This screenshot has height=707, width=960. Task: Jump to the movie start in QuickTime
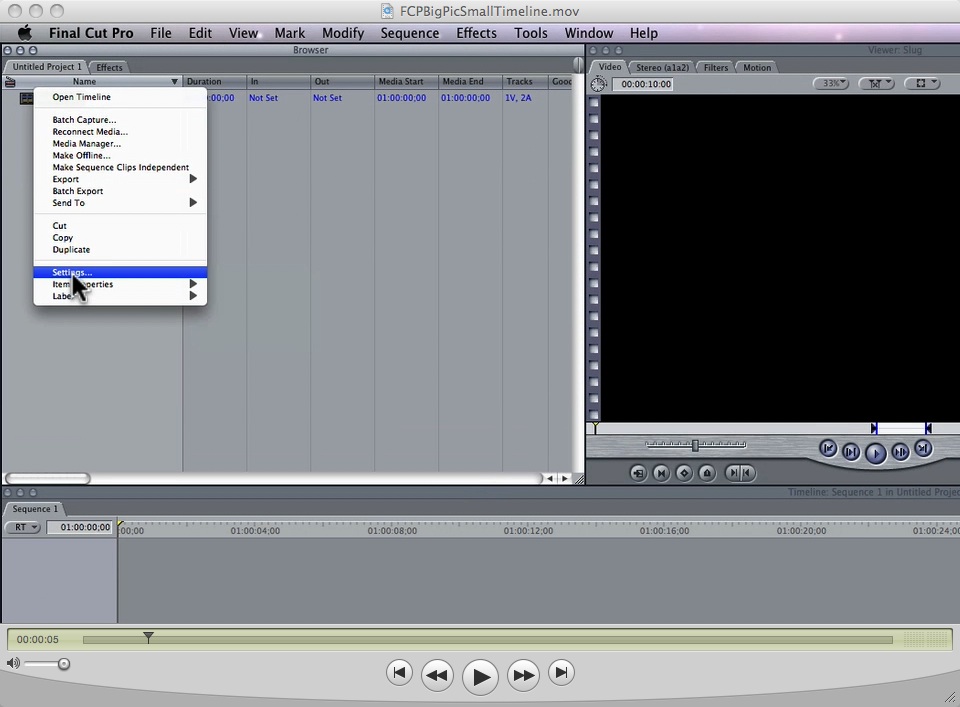[399, 673]
